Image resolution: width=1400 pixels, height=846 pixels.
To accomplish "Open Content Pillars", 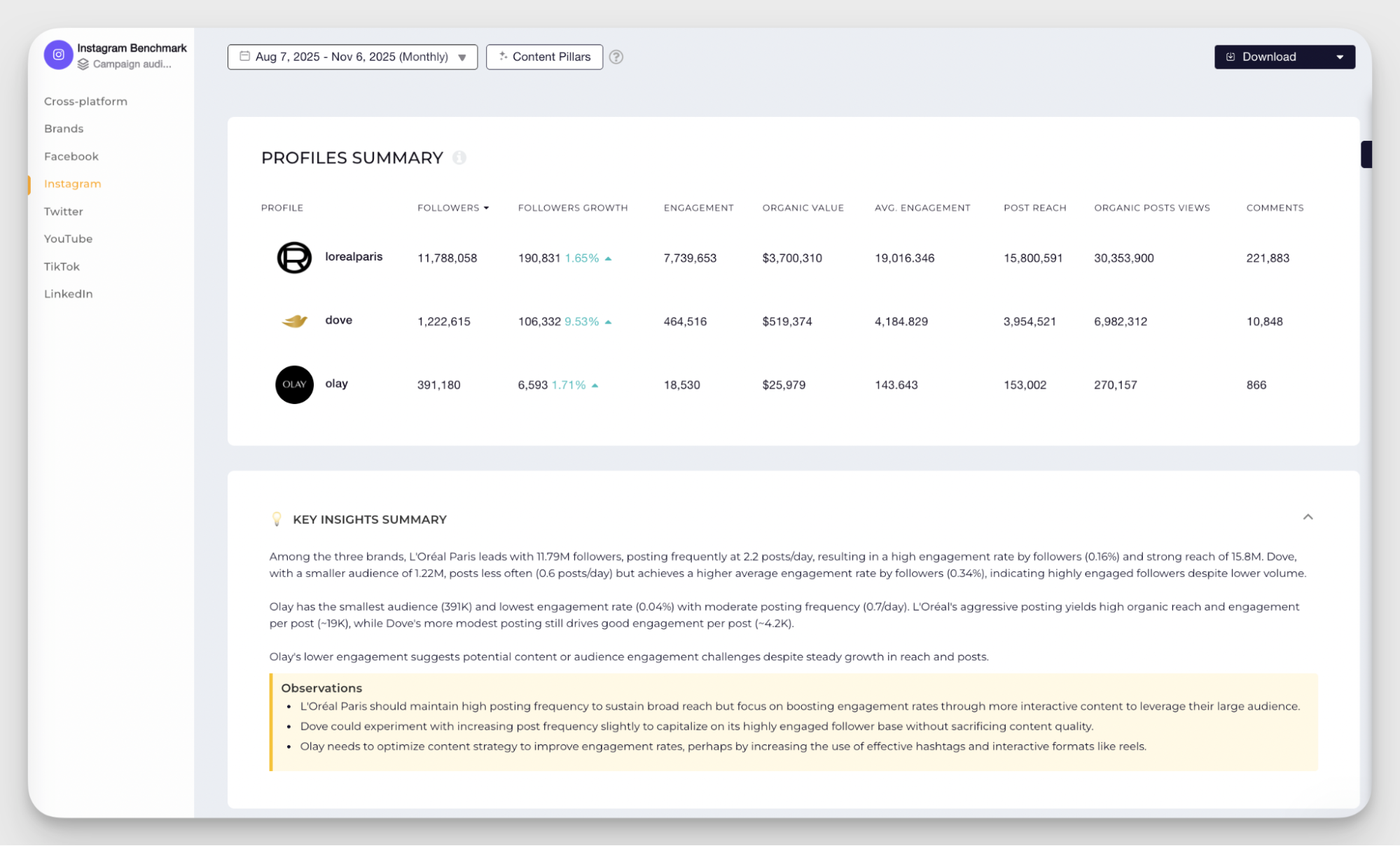I will coord(551,57).
